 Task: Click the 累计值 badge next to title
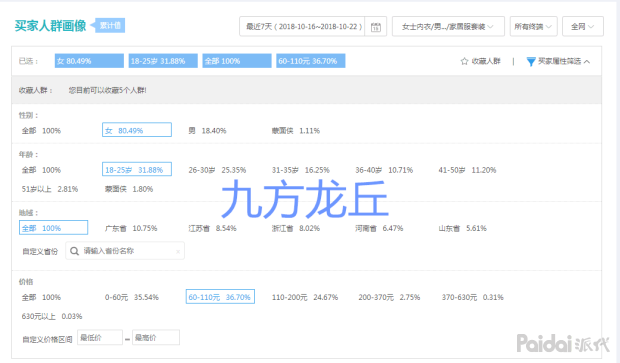pos(110,26)
